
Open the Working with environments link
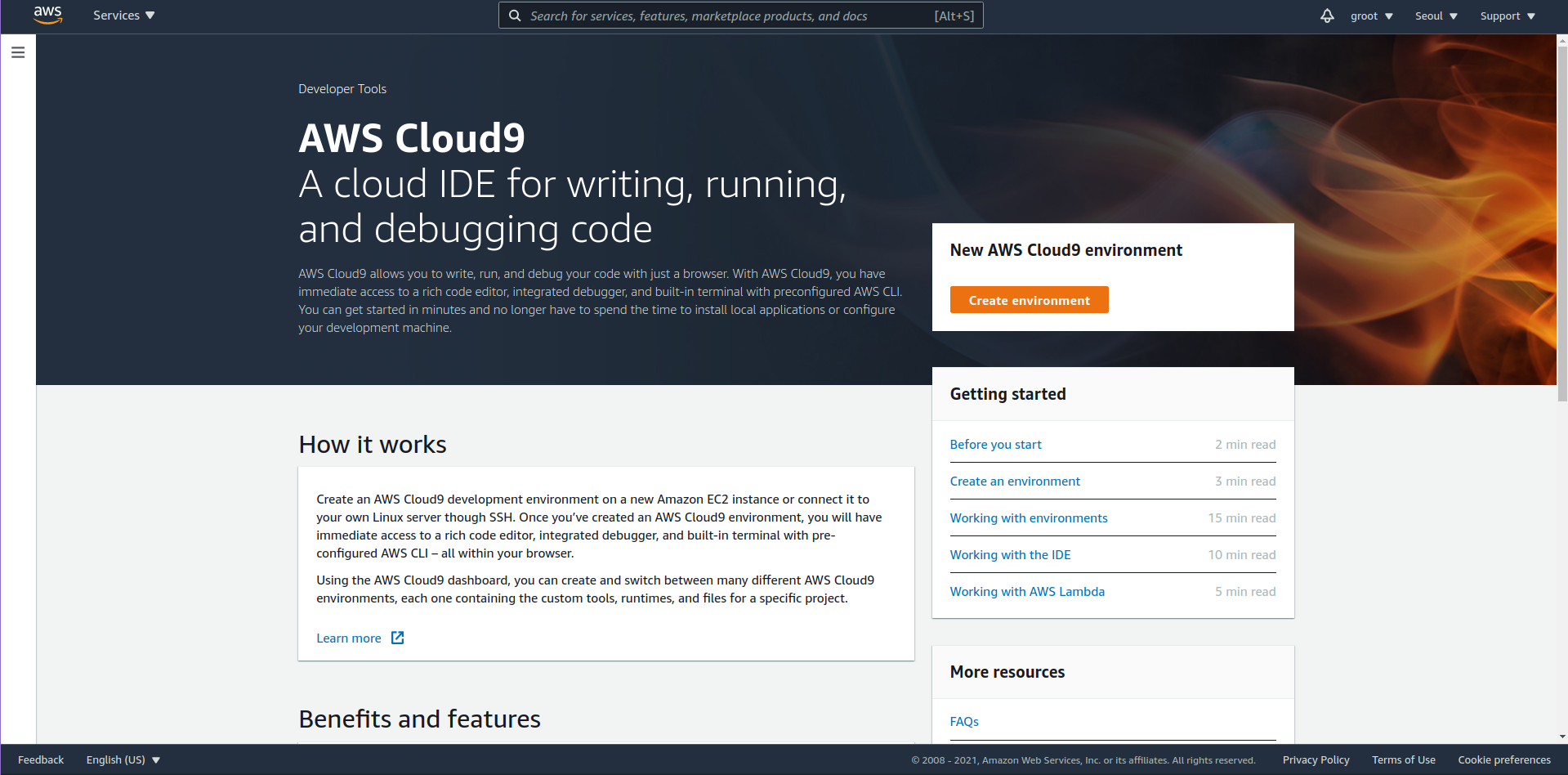coord(1029,517)
